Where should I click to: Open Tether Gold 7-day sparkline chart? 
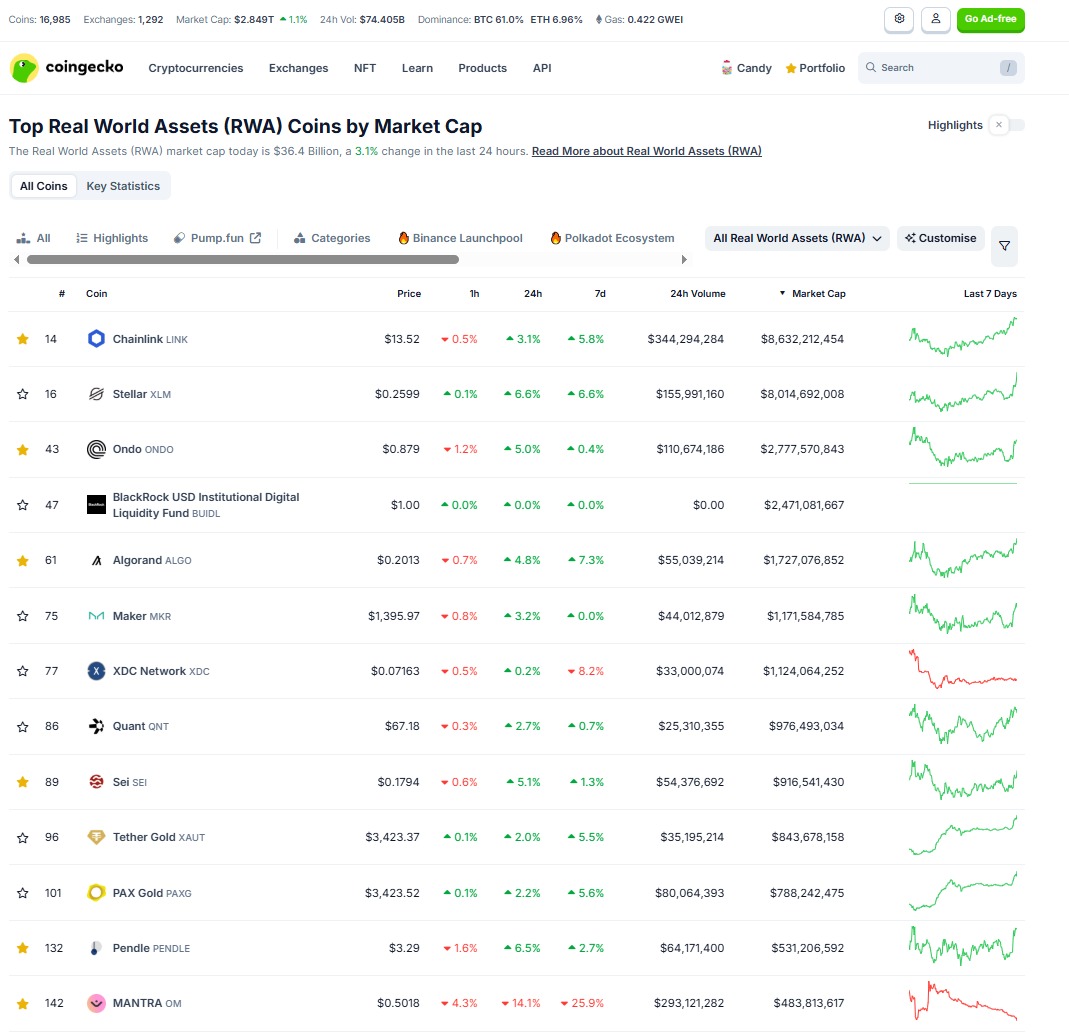(x=963, y=836)
